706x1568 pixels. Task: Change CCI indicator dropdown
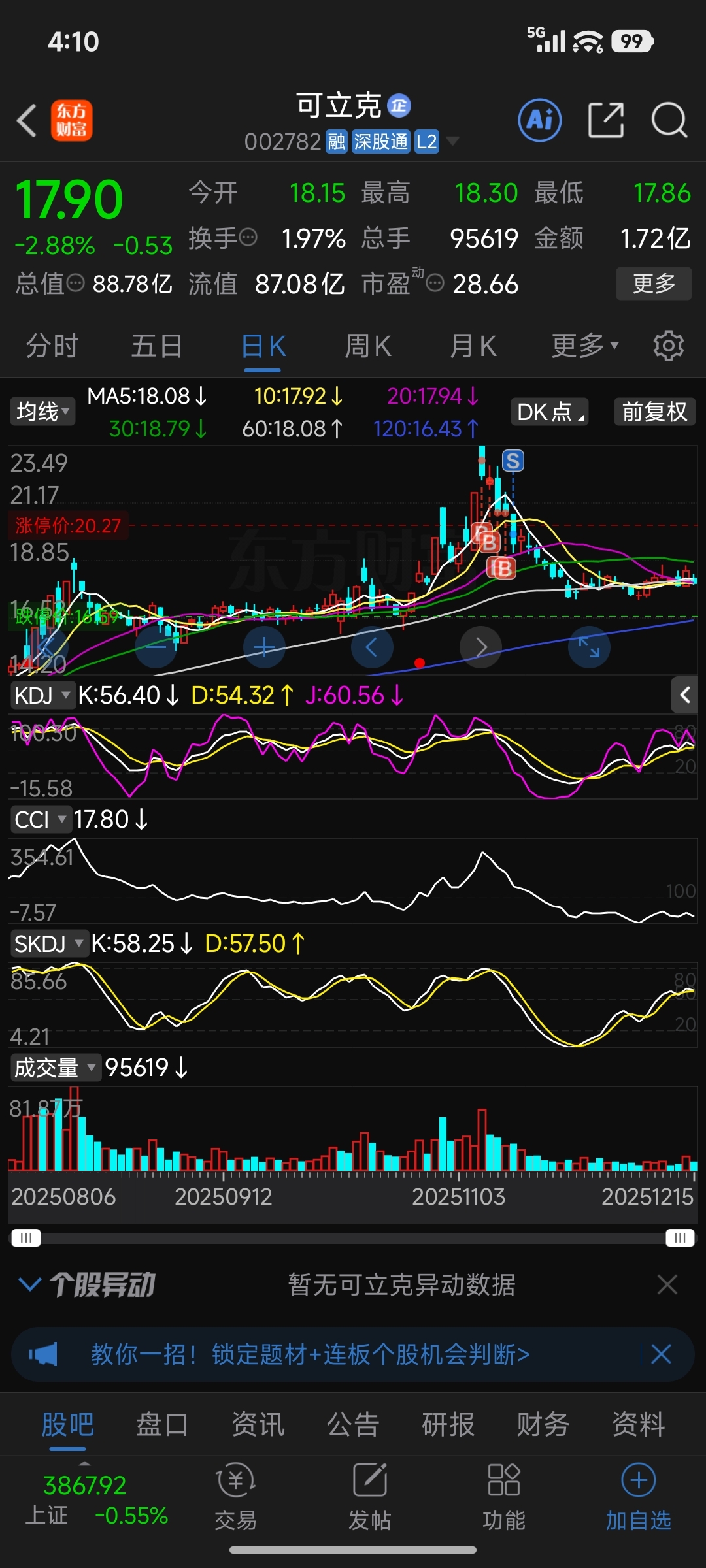(41, 819)
